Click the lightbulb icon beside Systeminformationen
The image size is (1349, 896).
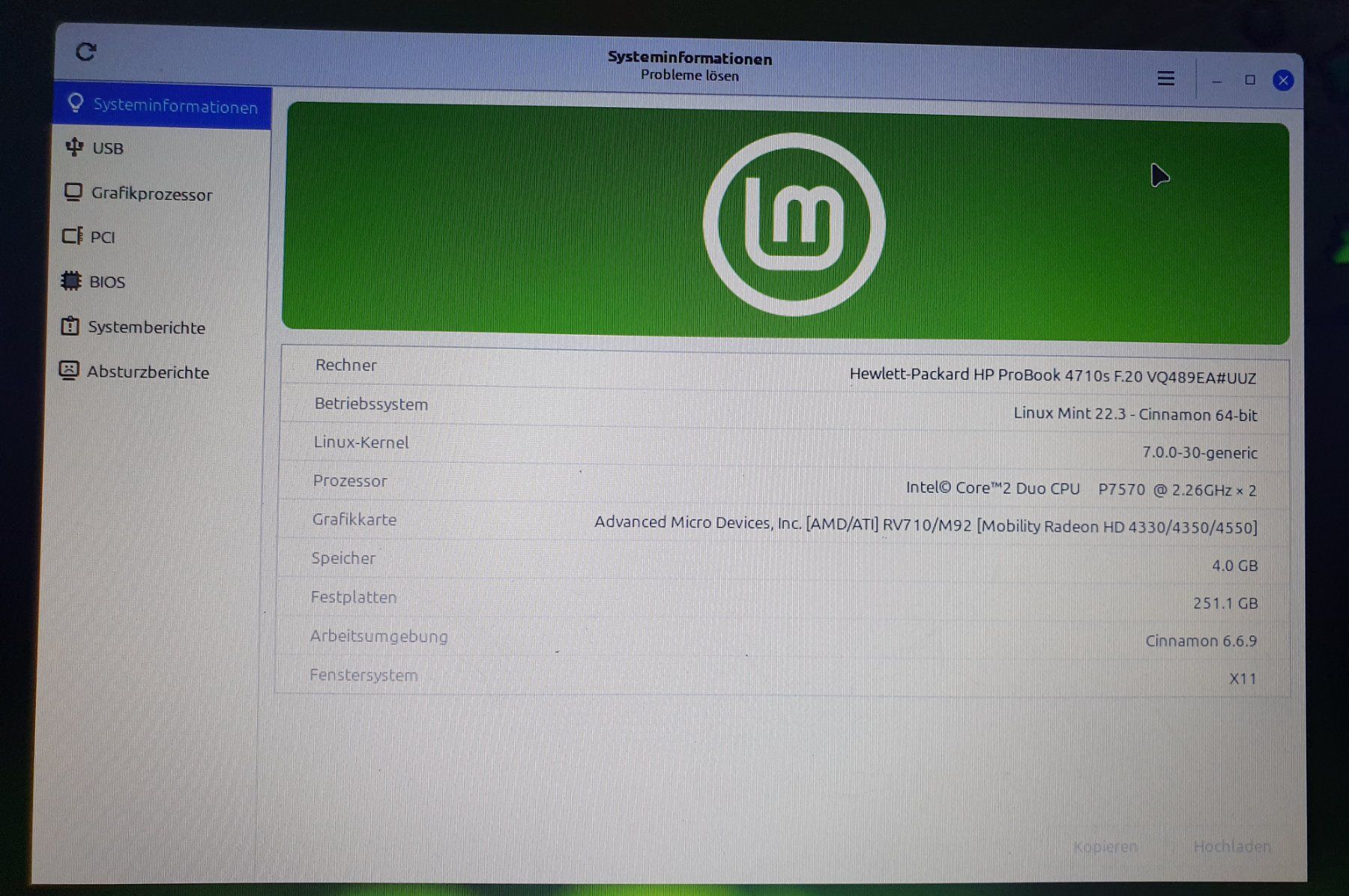(x=75, y=103)
